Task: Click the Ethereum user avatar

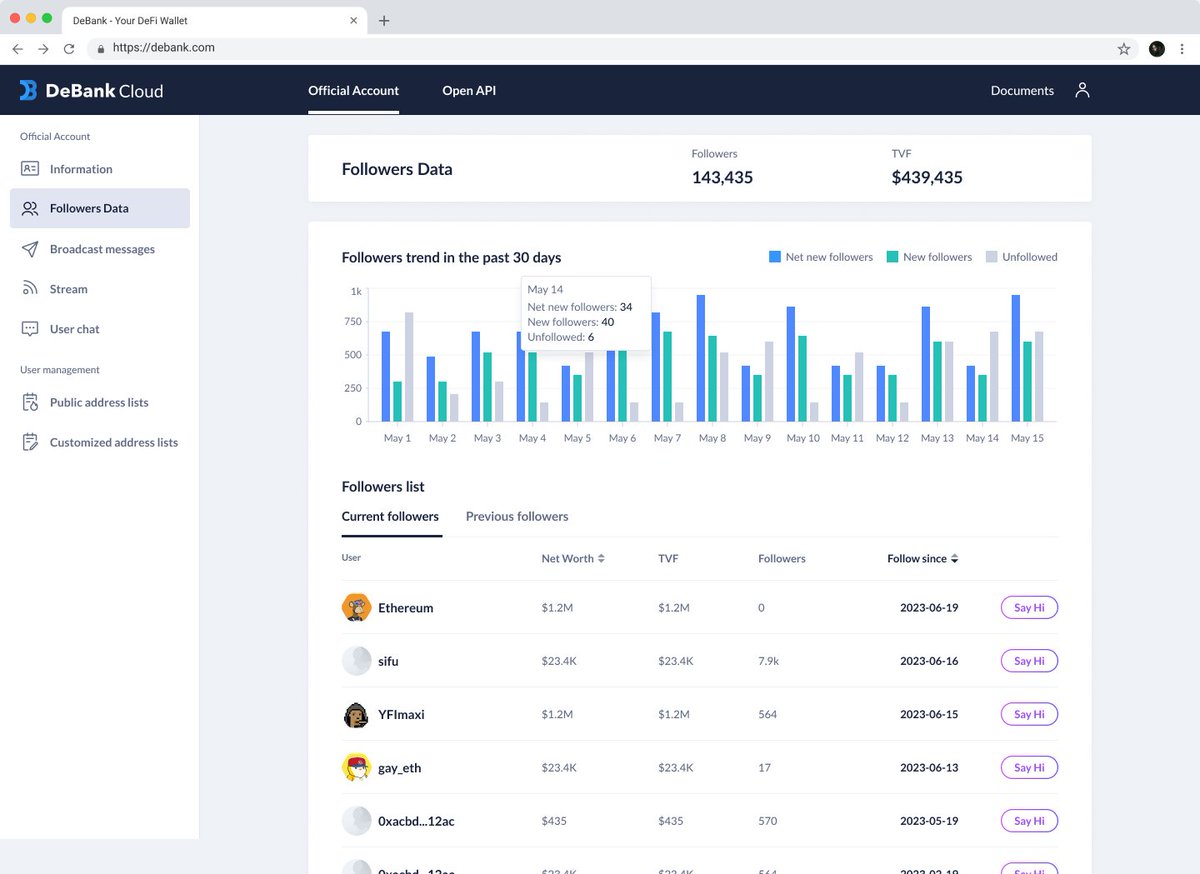Action: tap(356, 608)
